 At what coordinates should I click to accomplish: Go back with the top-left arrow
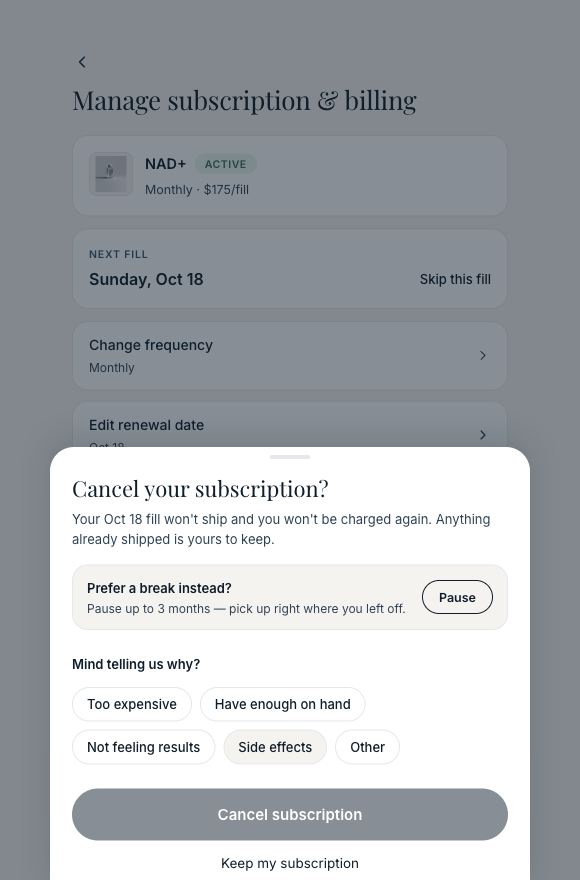(82, 62)
